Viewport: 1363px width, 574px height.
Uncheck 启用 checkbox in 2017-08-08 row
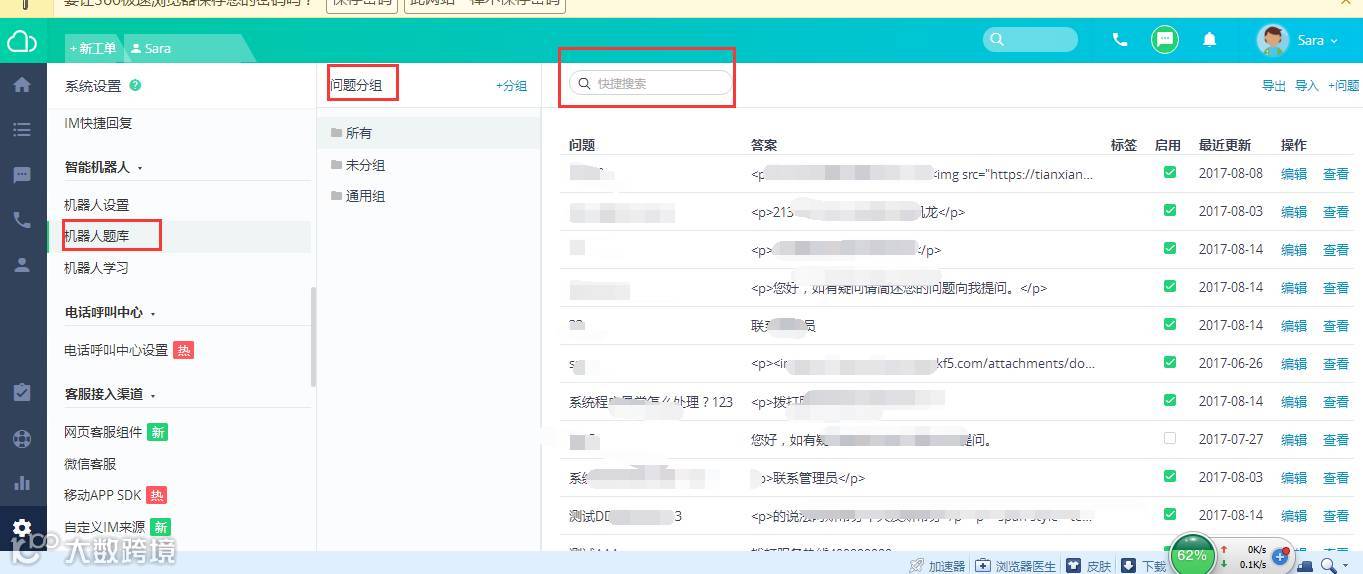(1169, 173)
